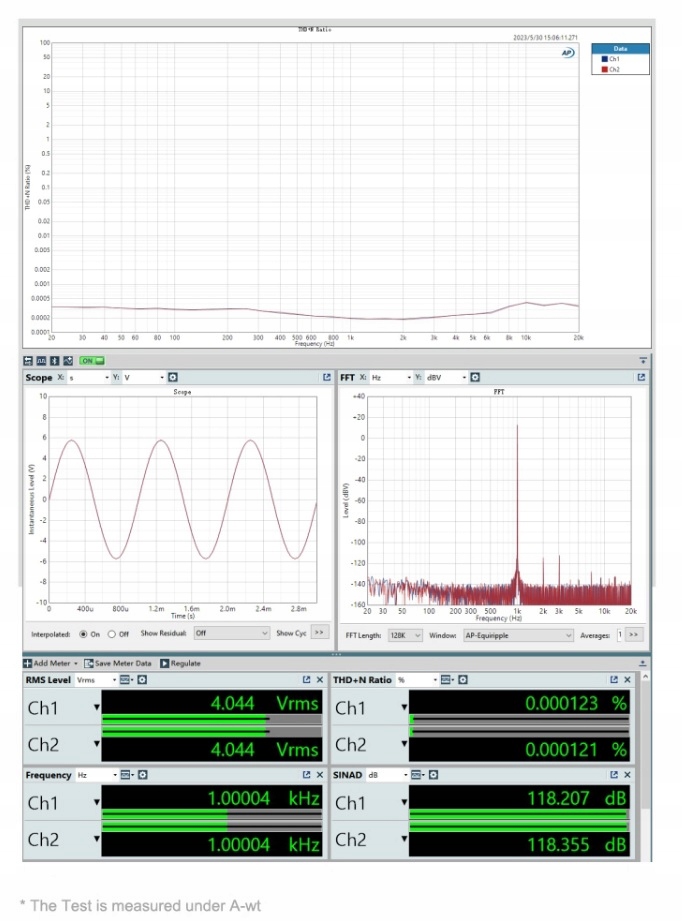Click the fourth graph icon in monitor toolbar

[68, 361]
